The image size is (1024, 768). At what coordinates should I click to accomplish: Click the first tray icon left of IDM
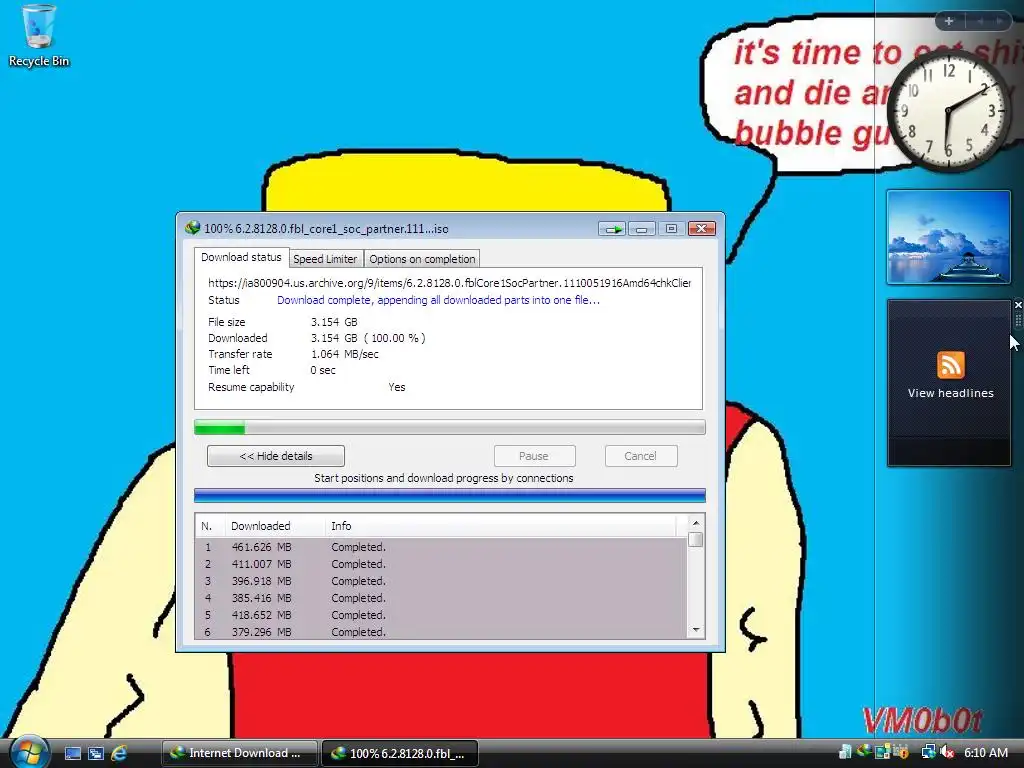pos(845,752)
